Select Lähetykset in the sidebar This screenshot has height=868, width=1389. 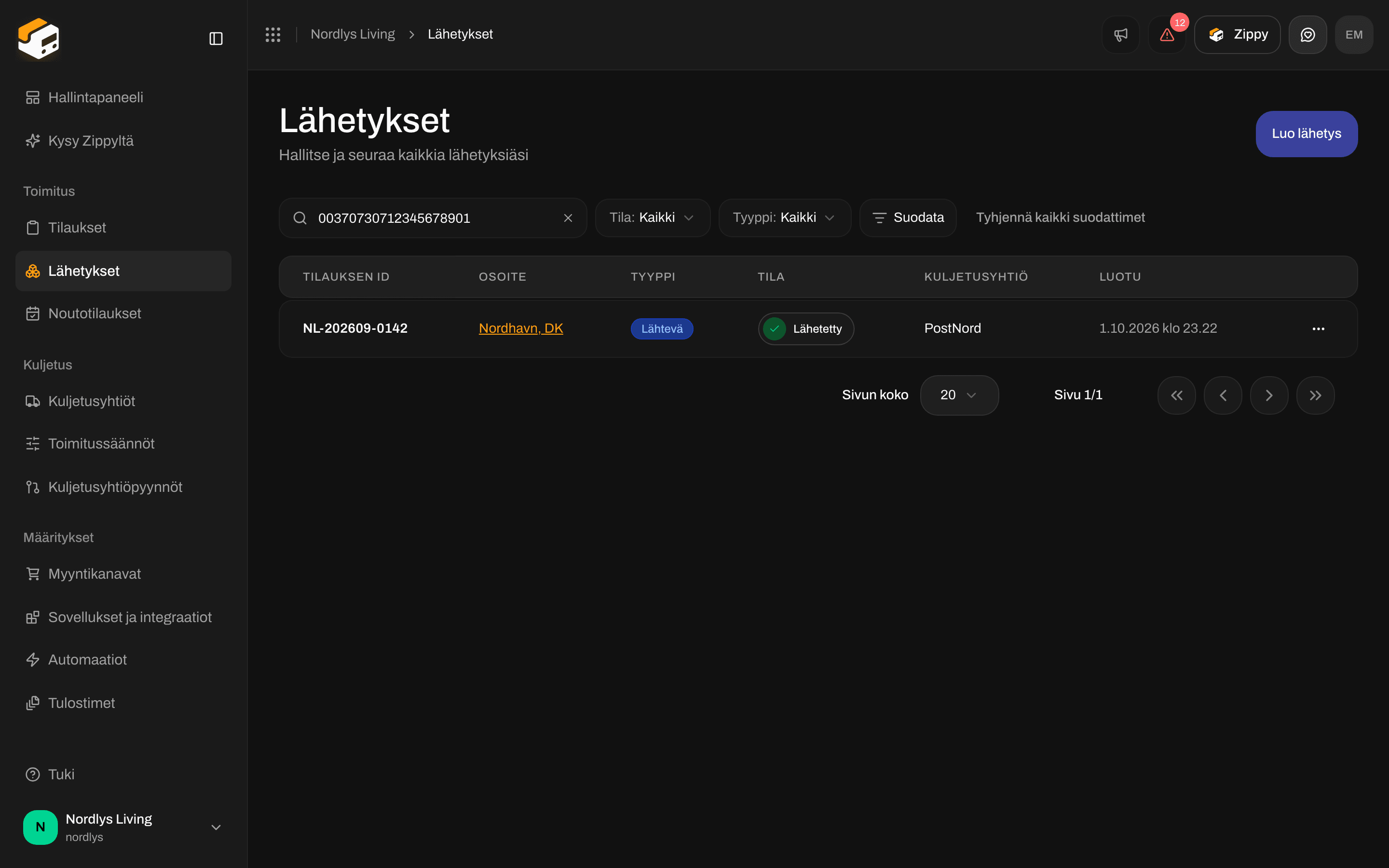(x=123, y=271)
